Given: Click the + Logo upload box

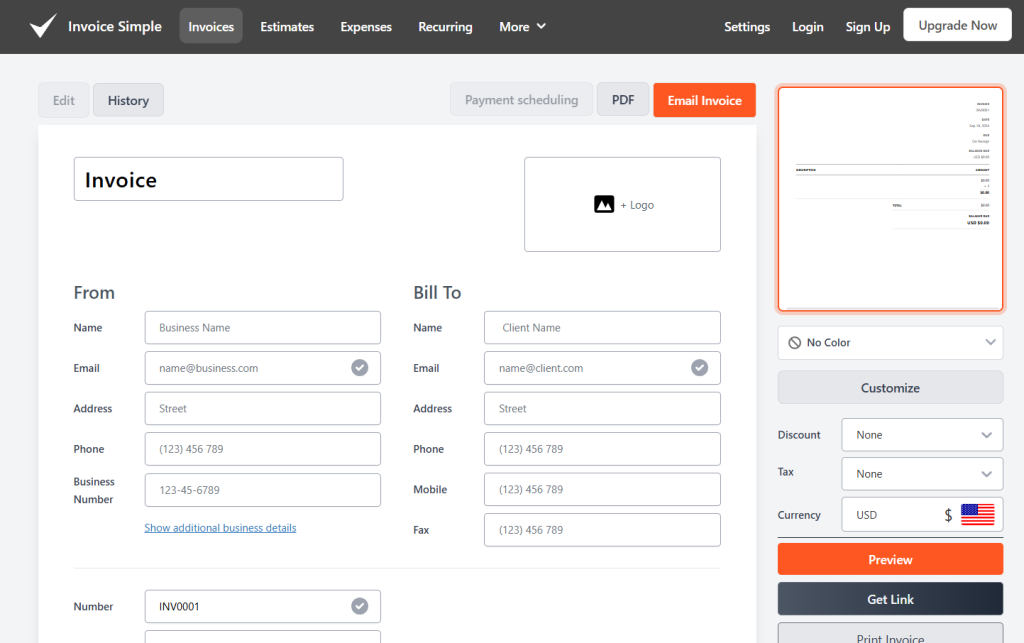Looking at the screenshot, I should click(622, 204).
